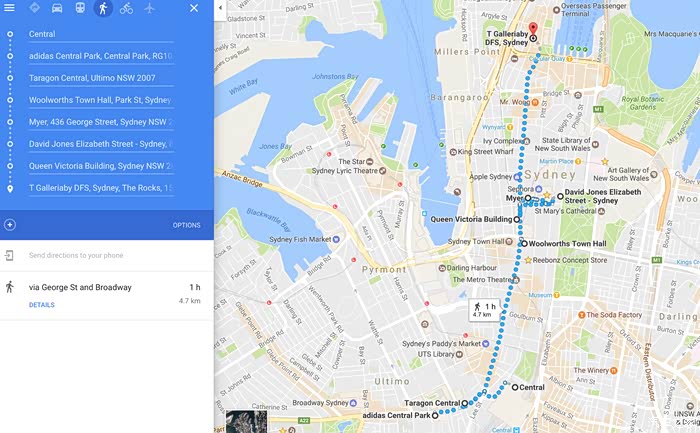700x433 pixels.
Task: Add destination with plus icon
Action: 10,225
